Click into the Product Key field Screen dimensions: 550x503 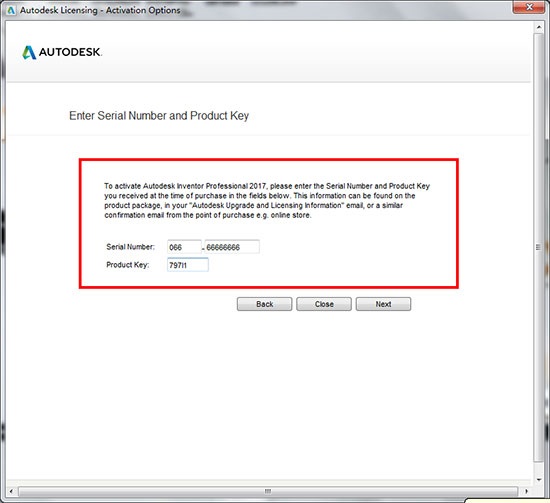188,265
